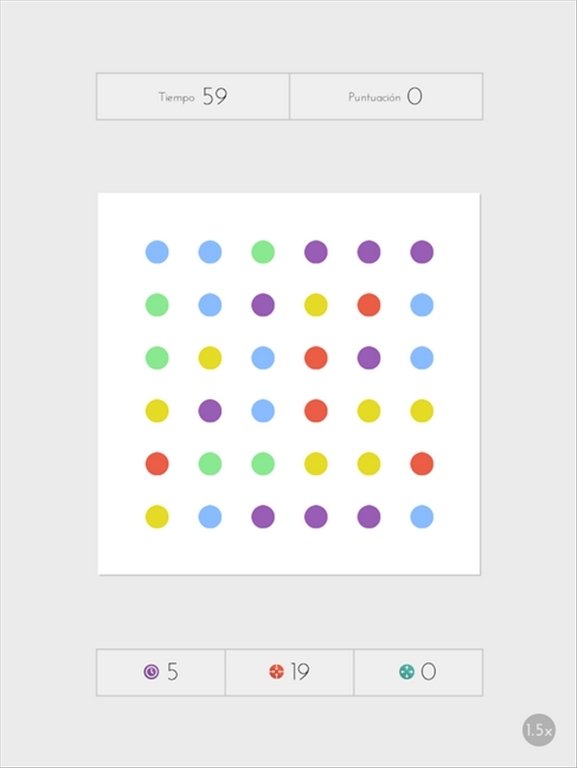Pick the green dot in the second row
Viewport: 577px width, 768px height.
157,305
